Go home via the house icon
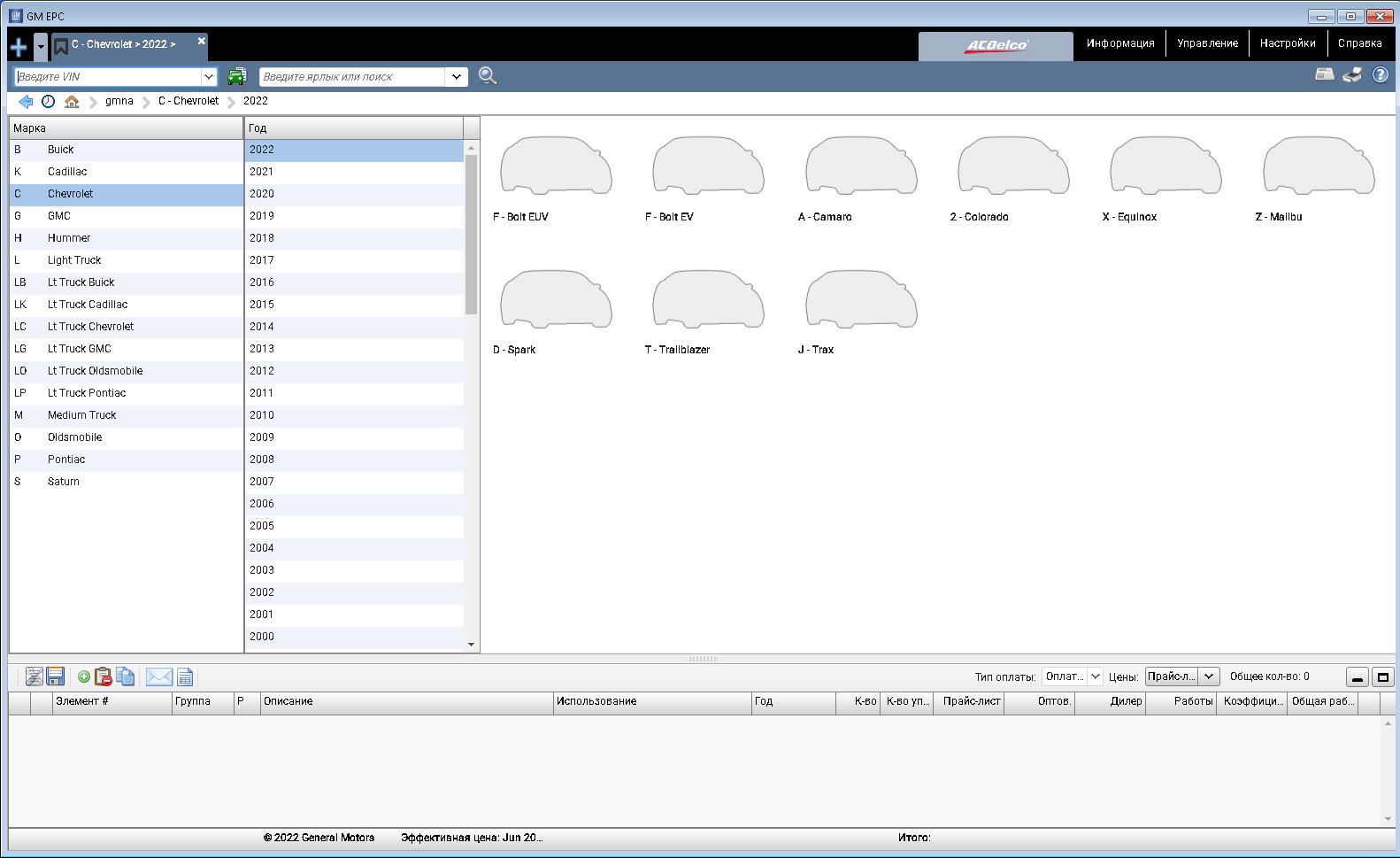Viewport: 1400px width, 858px height. [x=72, y=102]
